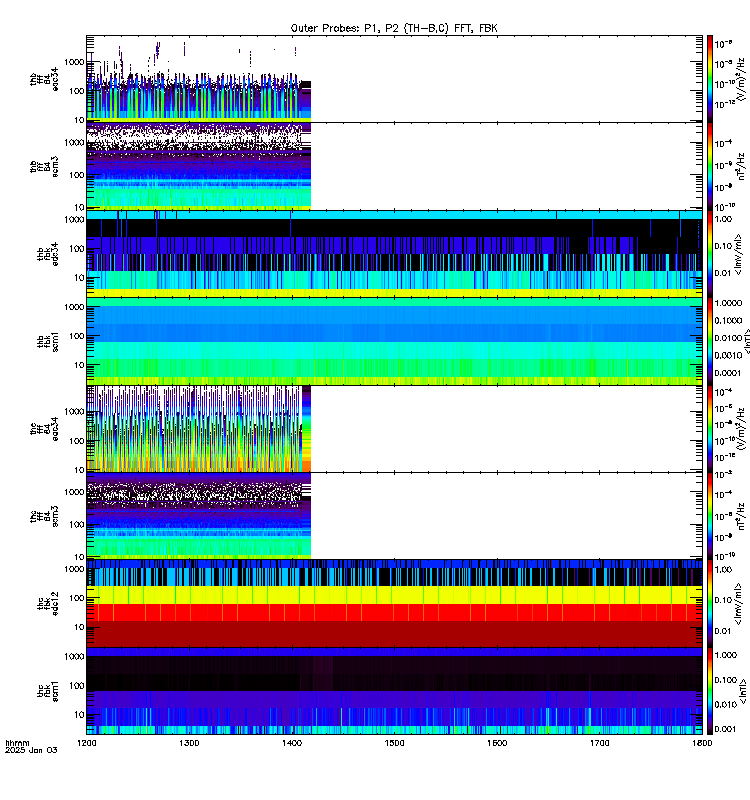The width and height of the screenshot is (750, 800).
Task: Select the 1800 time tick label
Action: point(702,743)
